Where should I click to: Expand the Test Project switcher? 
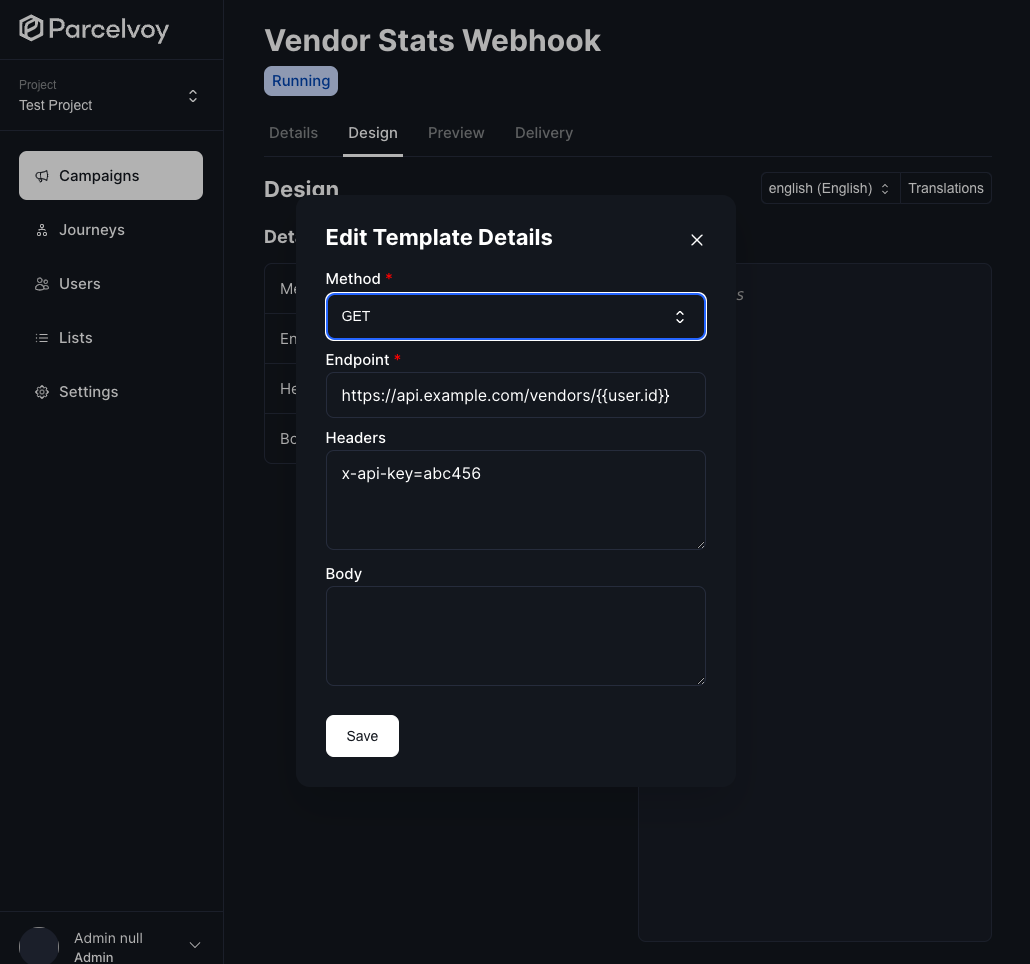pyautogui.click(x=192, y=96)
